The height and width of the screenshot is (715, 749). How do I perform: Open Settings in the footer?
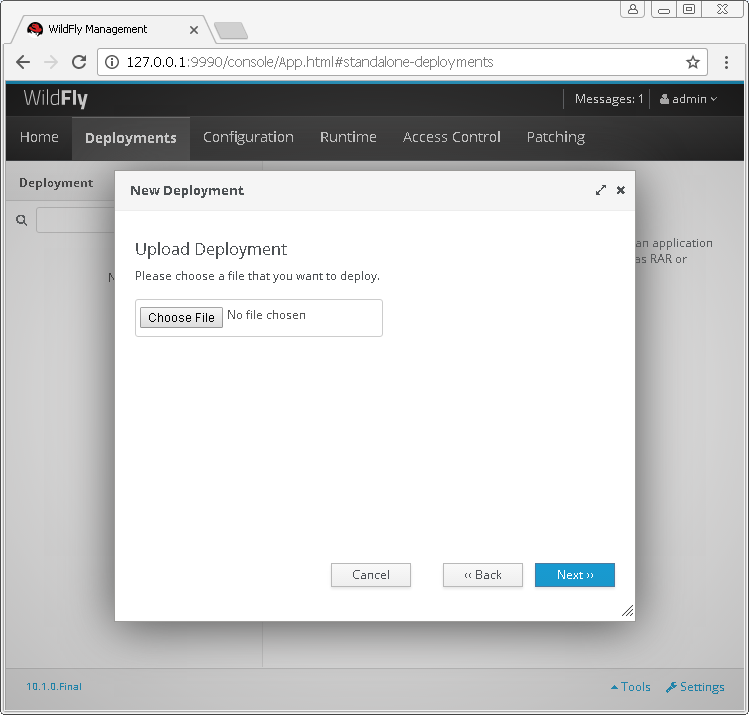695,687
